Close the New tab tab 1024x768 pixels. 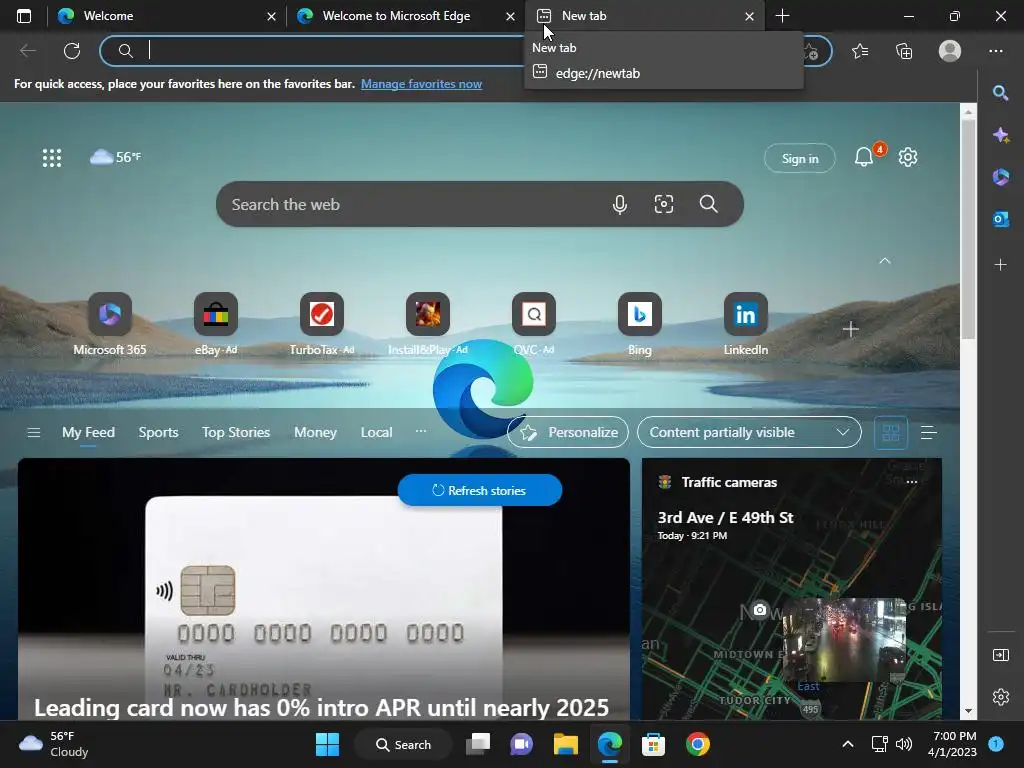(x=750, y=16)
